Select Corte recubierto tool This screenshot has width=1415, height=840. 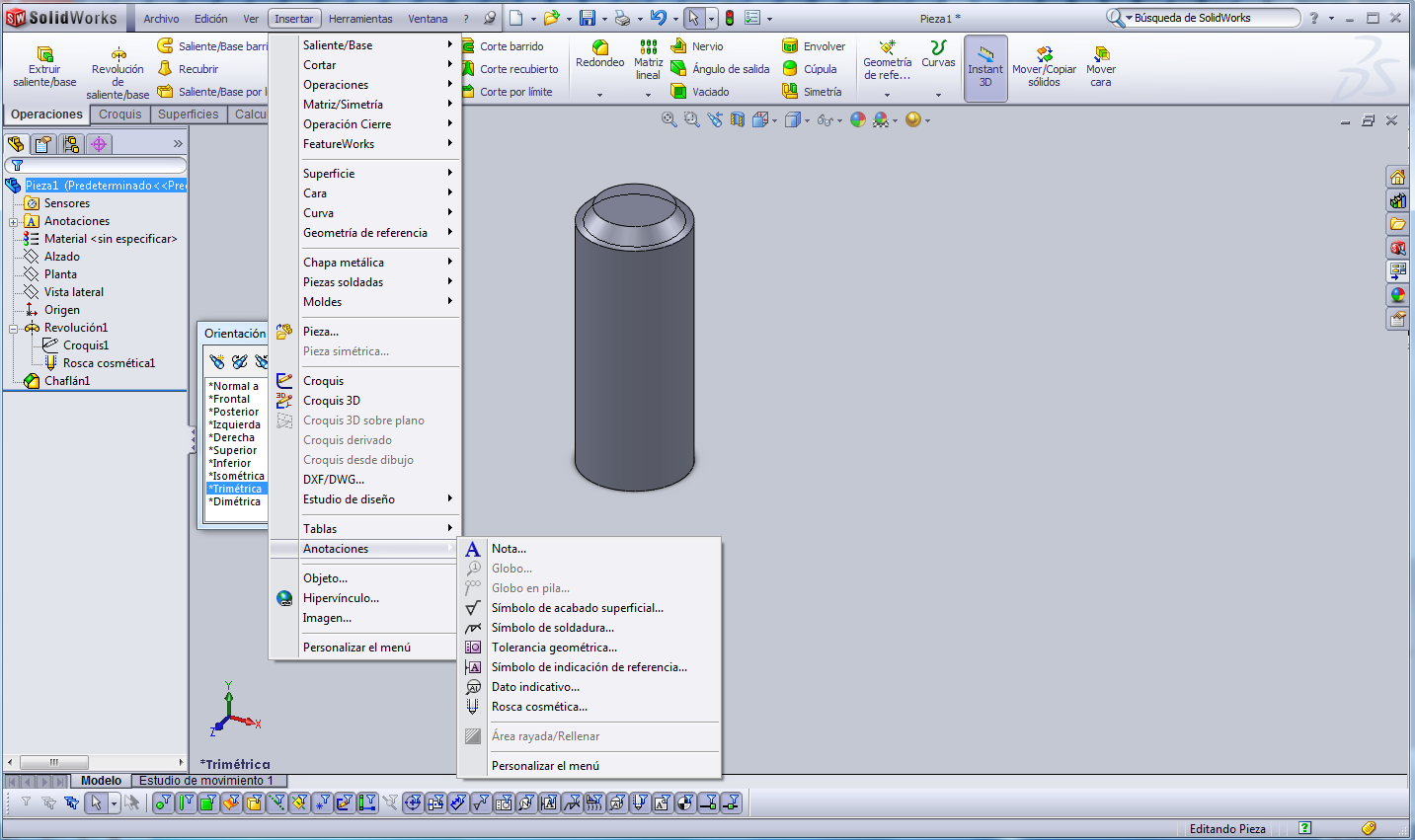(x=510, y=69)
